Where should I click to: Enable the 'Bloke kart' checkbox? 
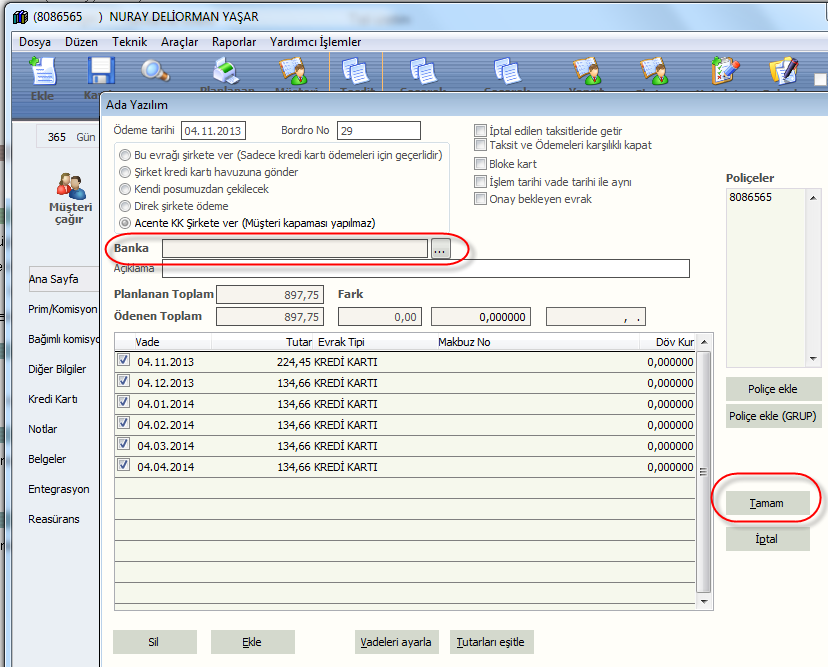point(481,164)
